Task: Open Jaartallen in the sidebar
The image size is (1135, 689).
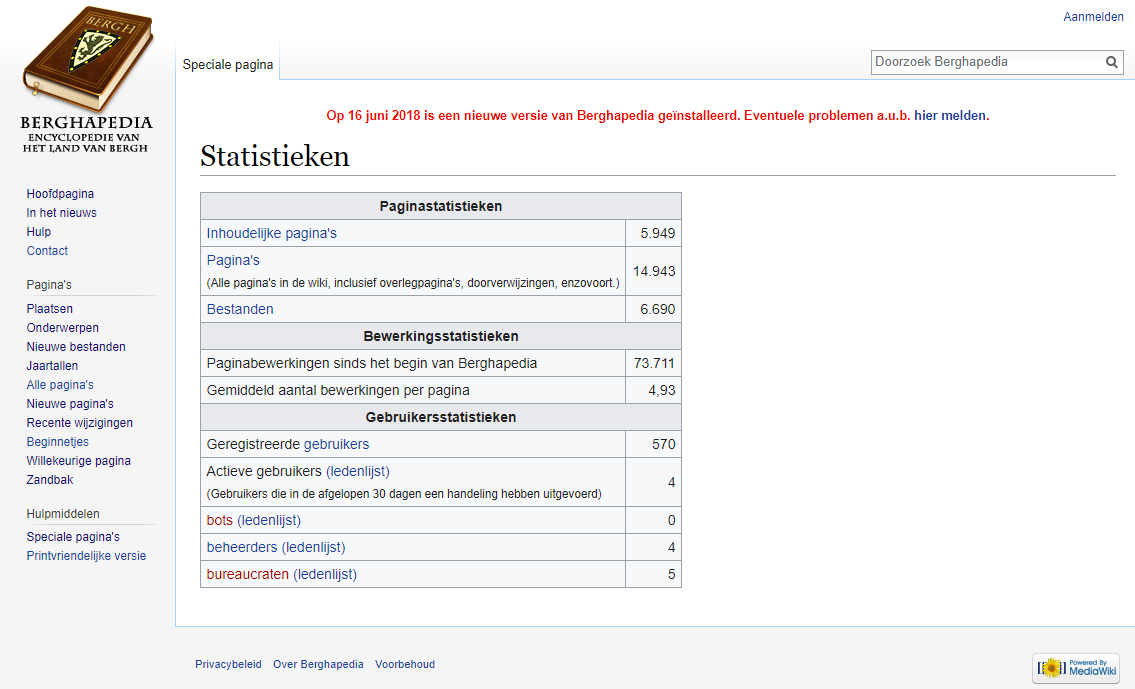Action: pos(52,365)
